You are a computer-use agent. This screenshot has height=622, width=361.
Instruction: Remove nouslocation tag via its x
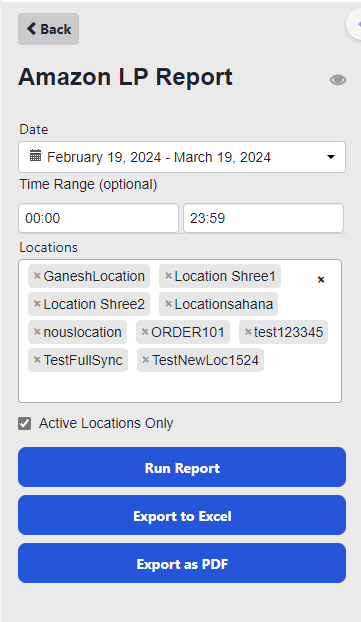point(37,332)
